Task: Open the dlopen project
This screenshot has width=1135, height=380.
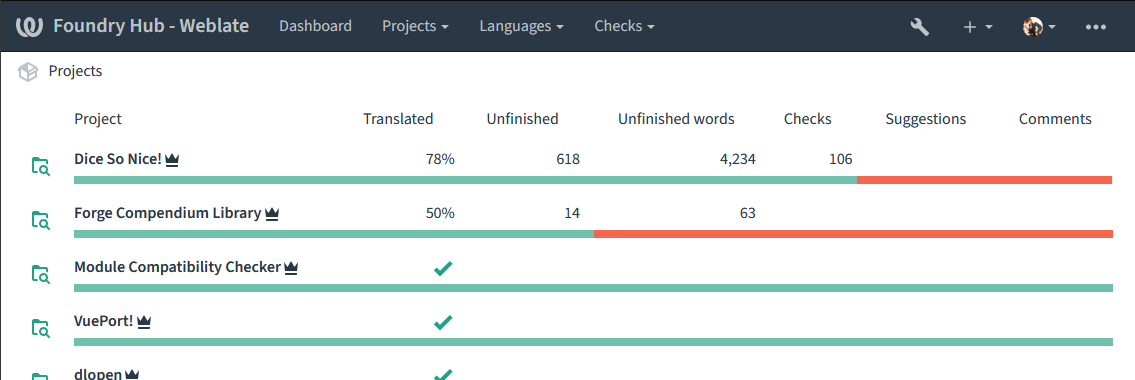Action: 98,374
